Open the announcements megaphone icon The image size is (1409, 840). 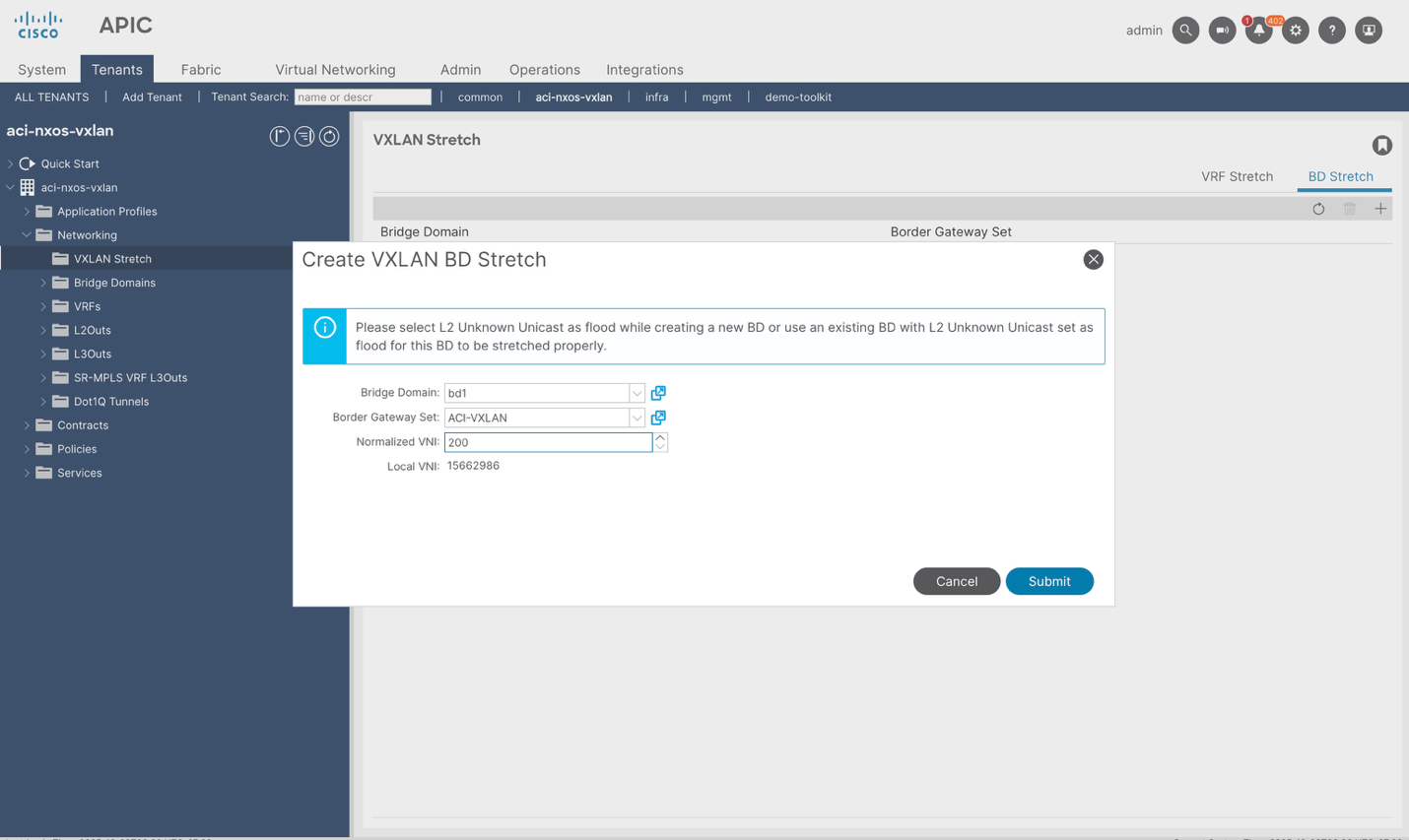(x=1222, y=31)
